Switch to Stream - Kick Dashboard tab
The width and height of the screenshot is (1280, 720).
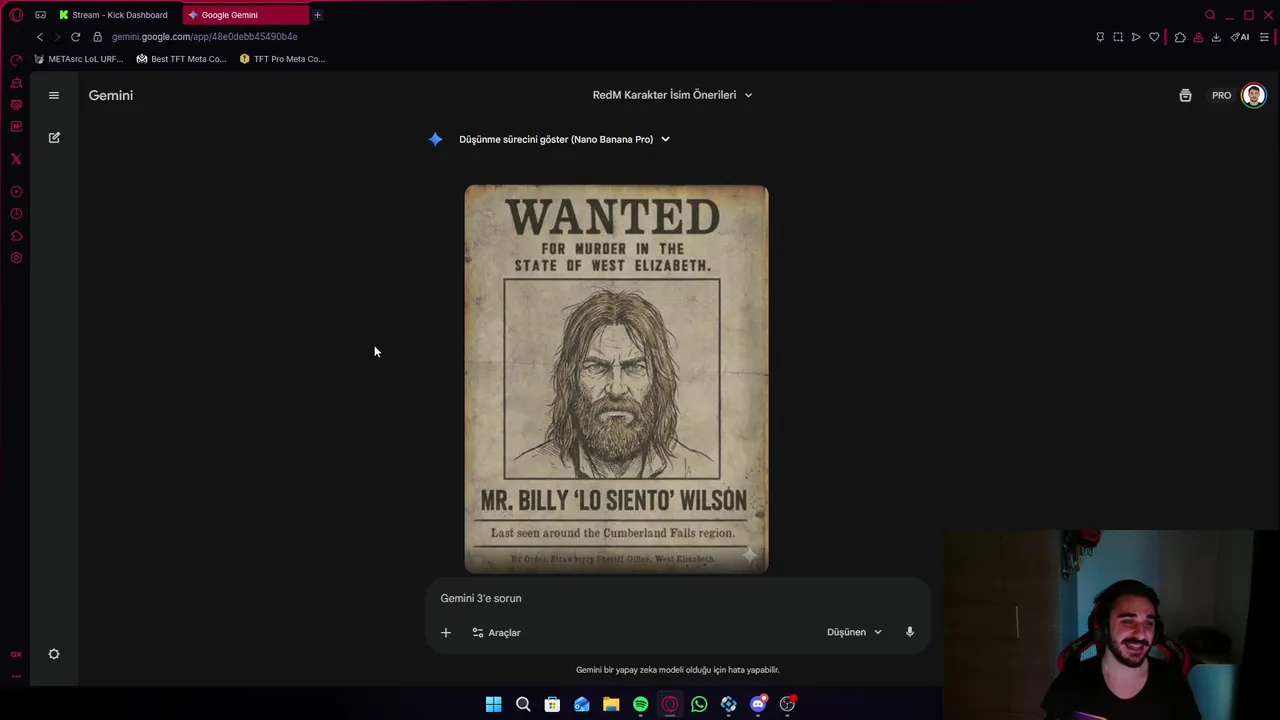coord(113,15)
